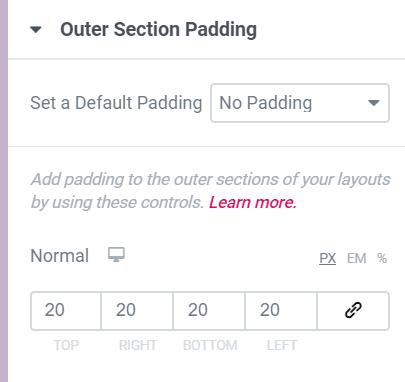The width and height of the screenshot is (405, 382).
Task: Click the LEFT label under padding inputs
Action: [x=282, y=345]
